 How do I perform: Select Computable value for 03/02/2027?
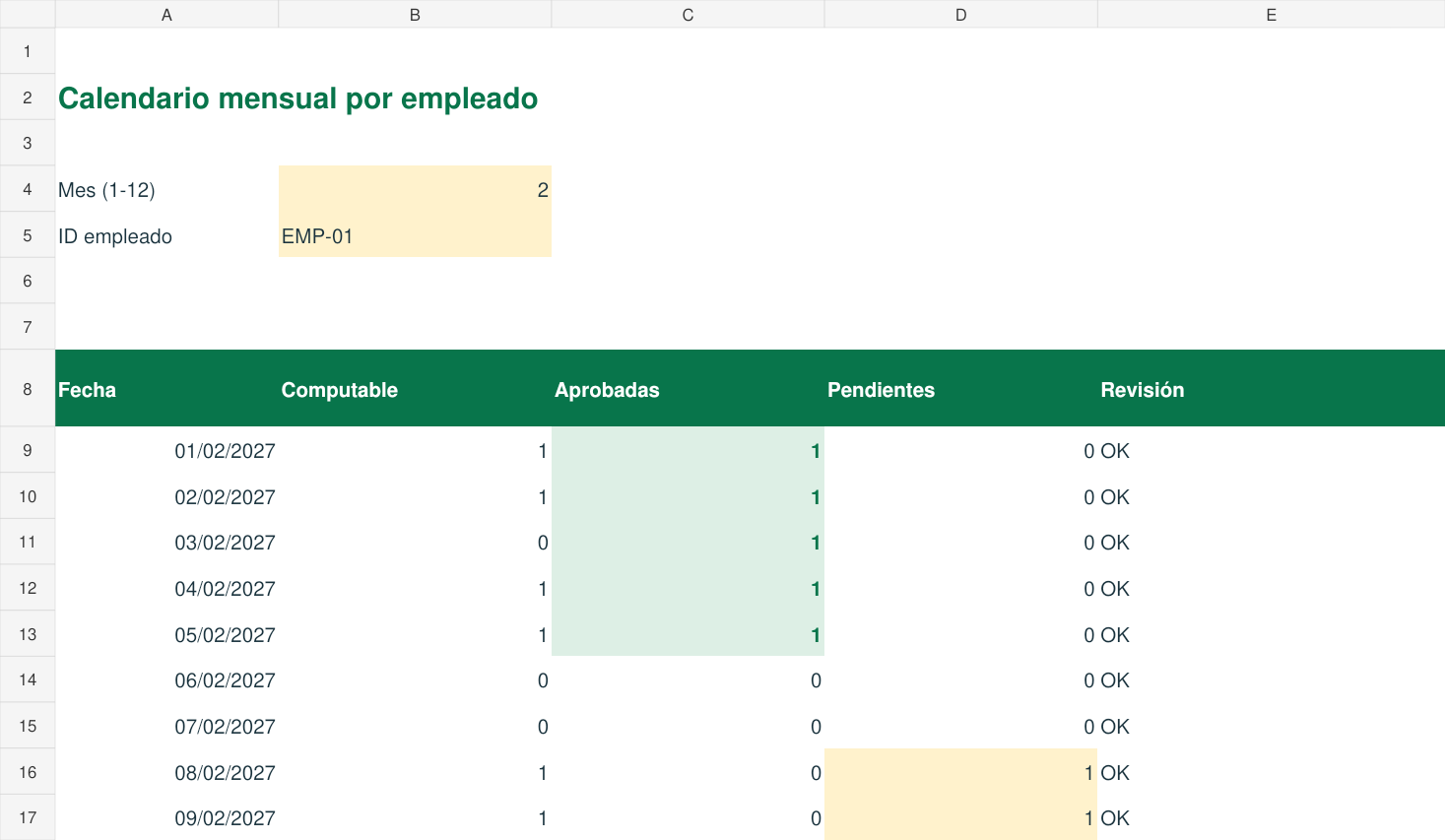[x=415, y=543]
